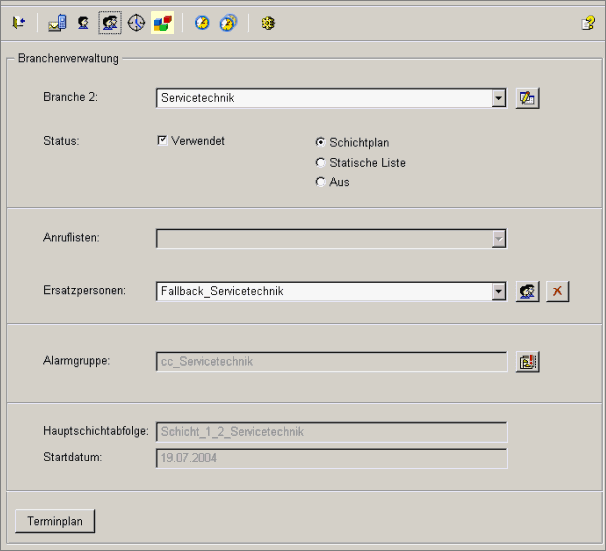The width and height of the screenshot is (606, 551).
Task: Click the highlighted person toolbar icon
Action: 110,22
